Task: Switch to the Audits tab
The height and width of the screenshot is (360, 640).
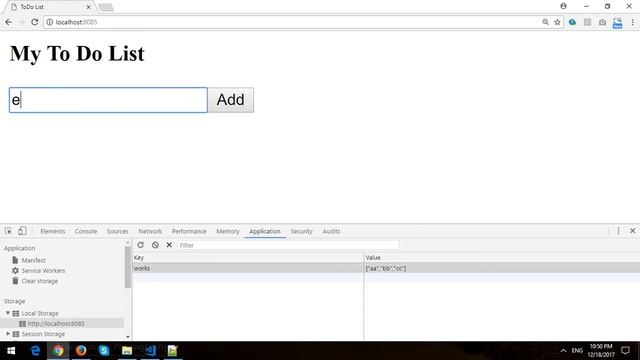Action: (331, 231)
